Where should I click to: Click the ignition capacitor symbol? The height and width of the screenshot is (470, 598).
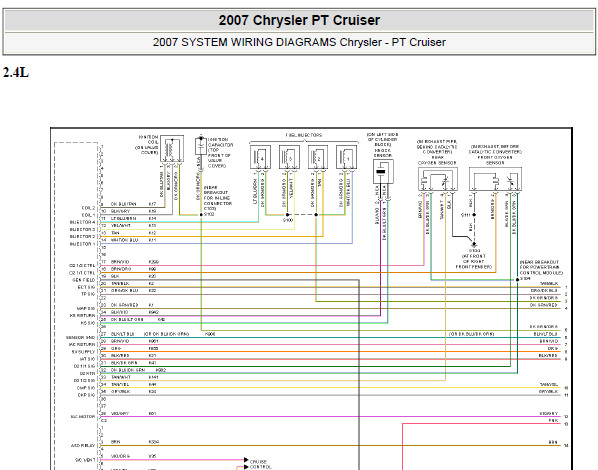[201, 145]
